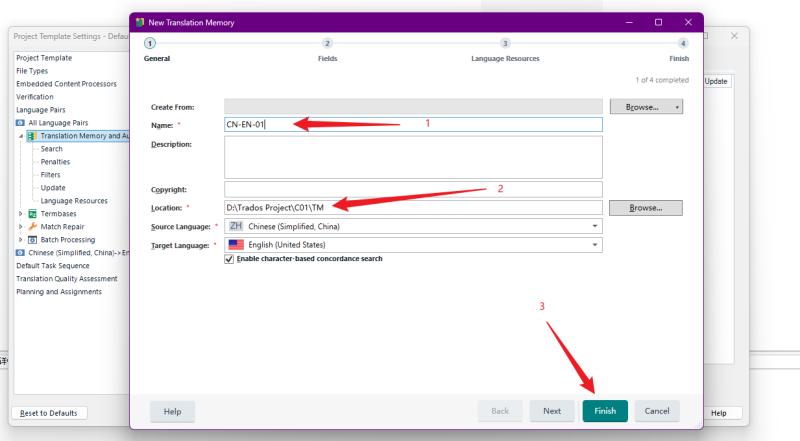Click the Termbases icon in the tree
Viewport: 800px width, 441px height.
33,214
